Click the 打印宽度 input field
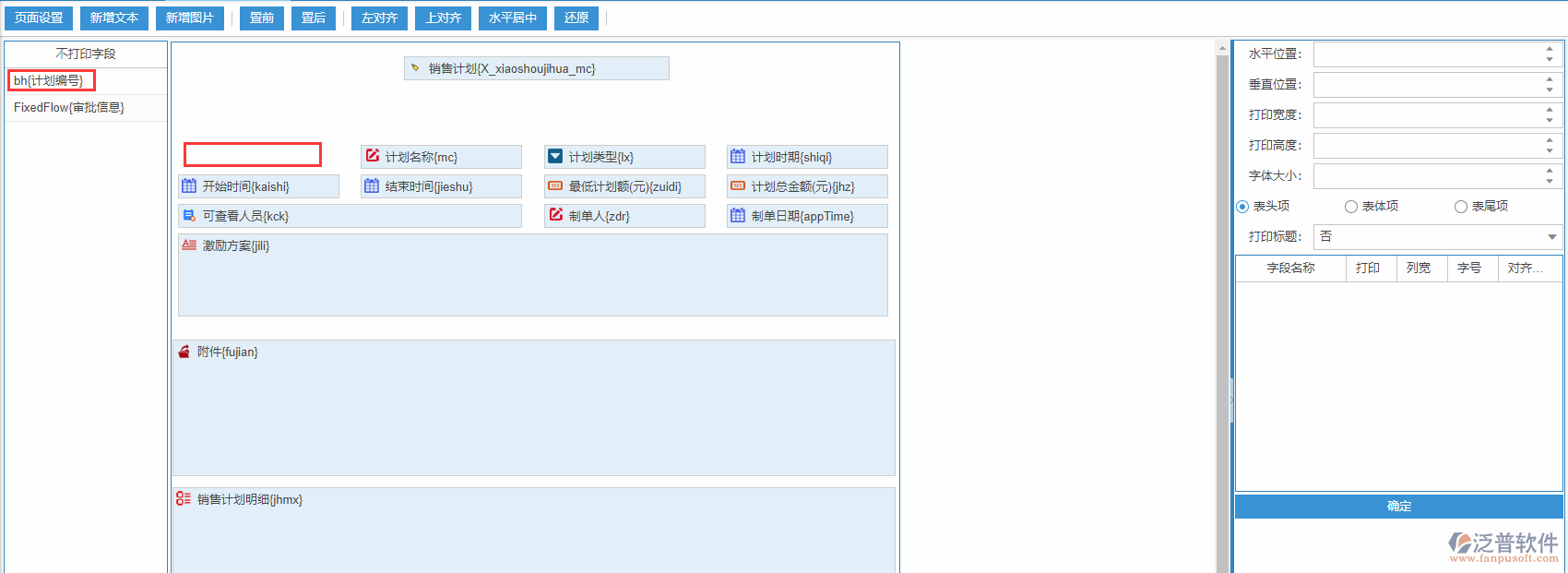Image resolution: width=1568 pixels, height=573 pixels. [1427, 115]
